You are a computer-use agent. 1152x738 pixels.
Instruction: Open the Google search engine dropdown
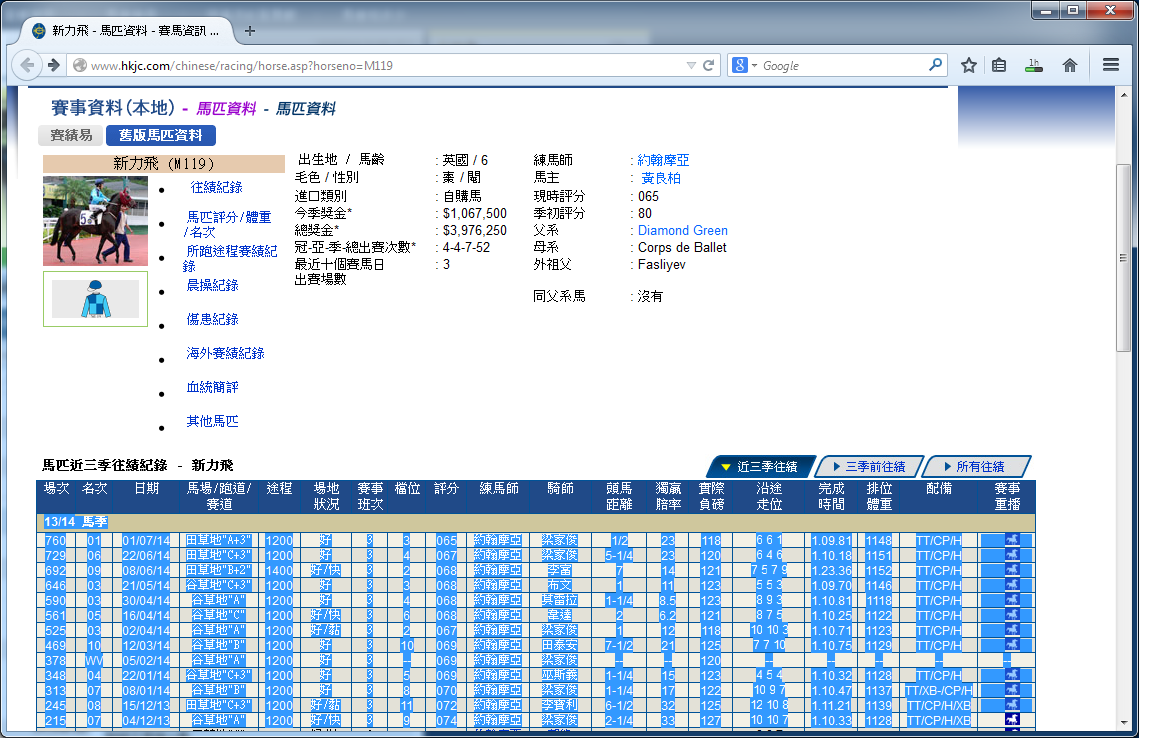[745, 65]
